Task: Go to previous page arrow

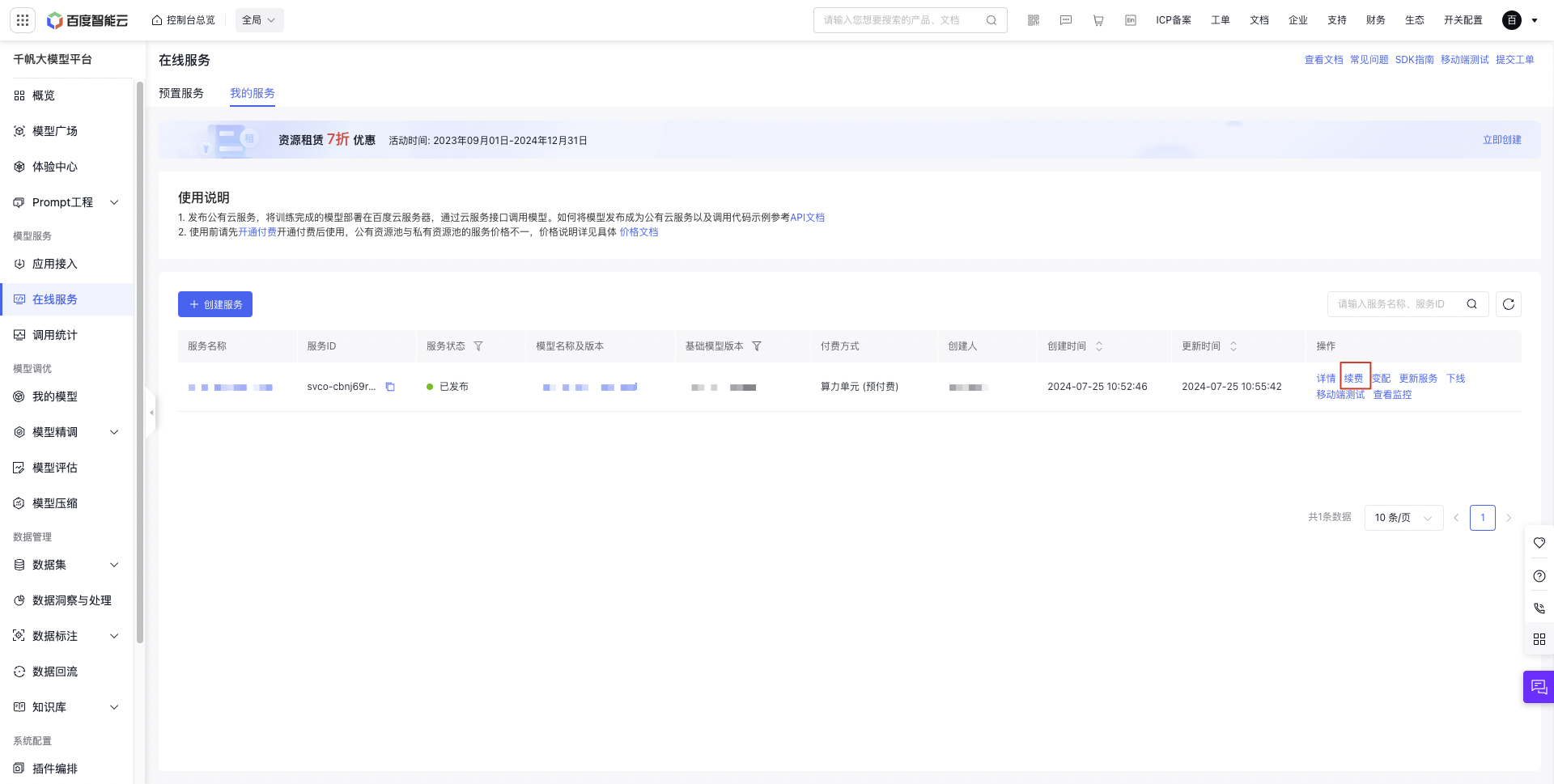Action: pos(1456,518)
